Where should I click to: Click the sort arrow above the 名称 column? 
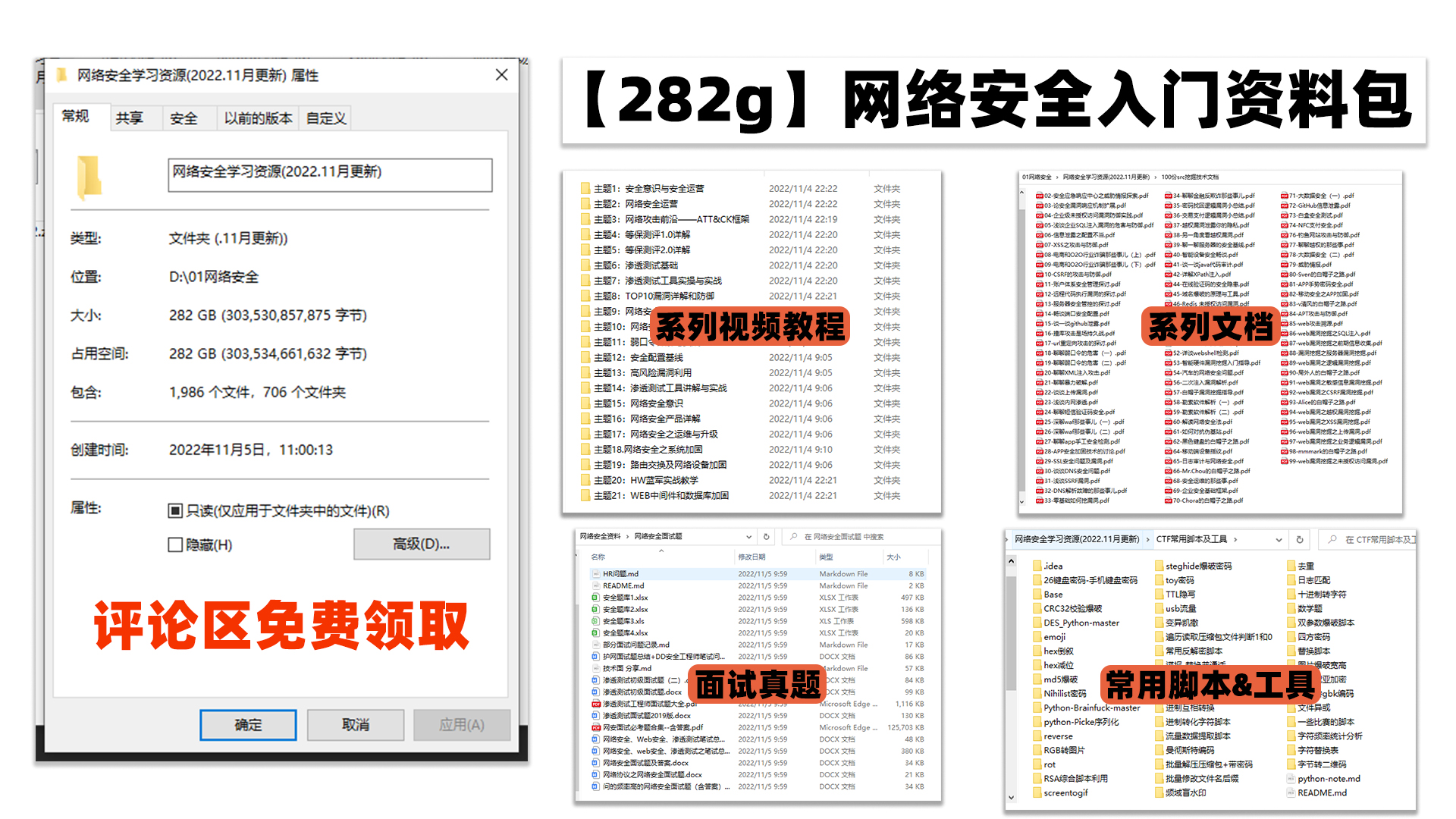pos(661,551)
